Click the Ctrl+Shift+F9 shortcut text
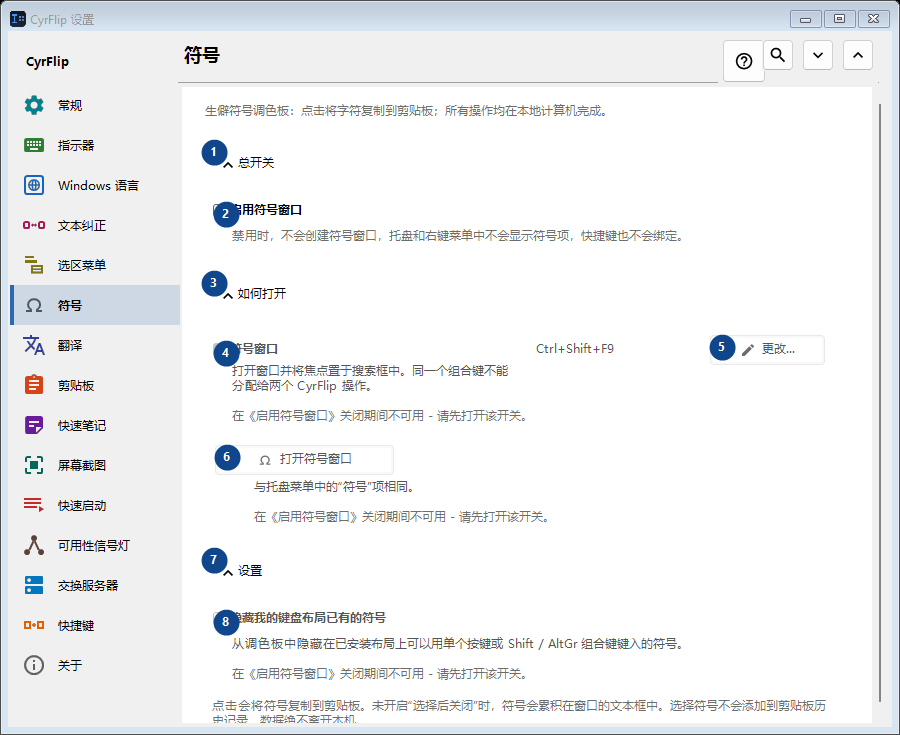 [575, 349]
